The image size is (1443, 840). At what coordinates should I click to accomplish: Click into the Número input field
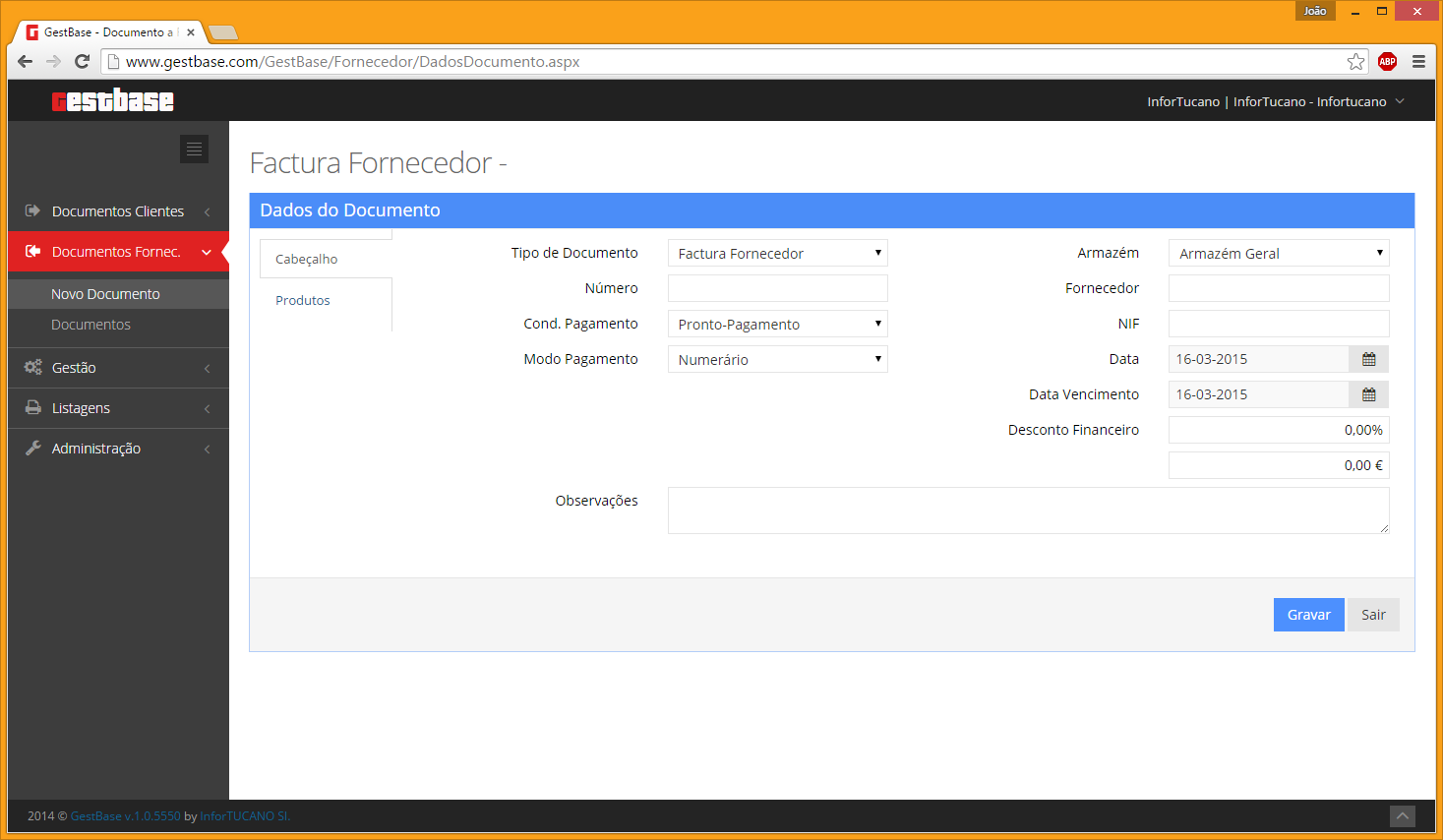(x=777, y=288)
